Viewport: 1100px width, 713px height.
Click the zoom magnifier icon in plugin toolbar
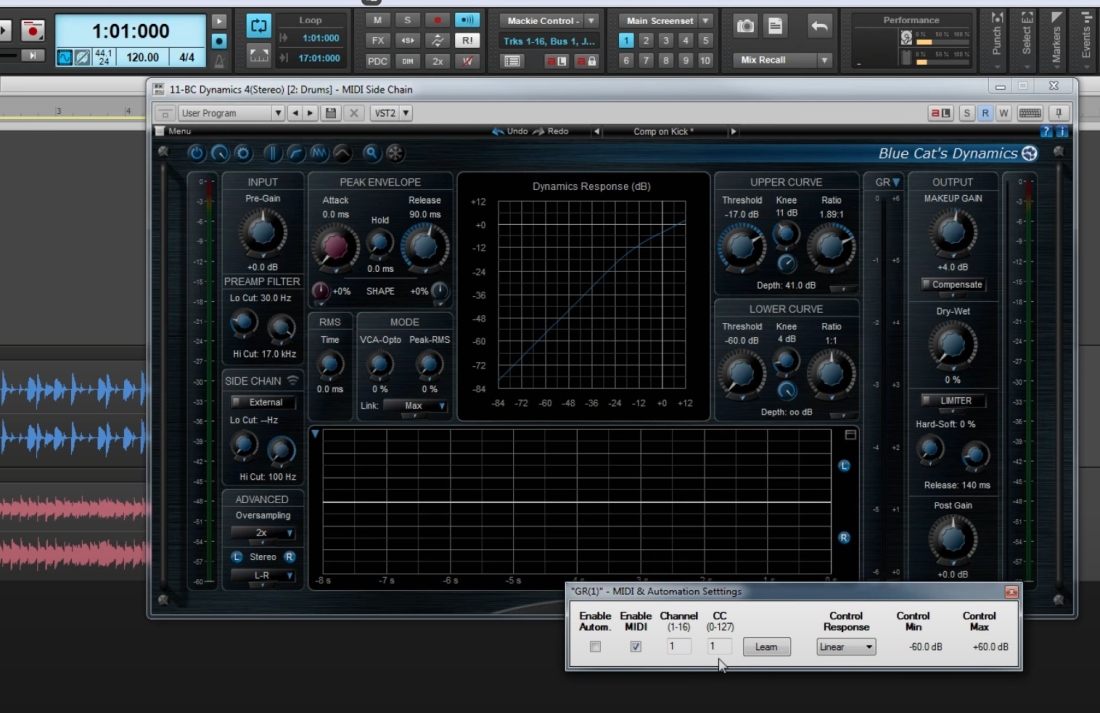pos(371,153)
